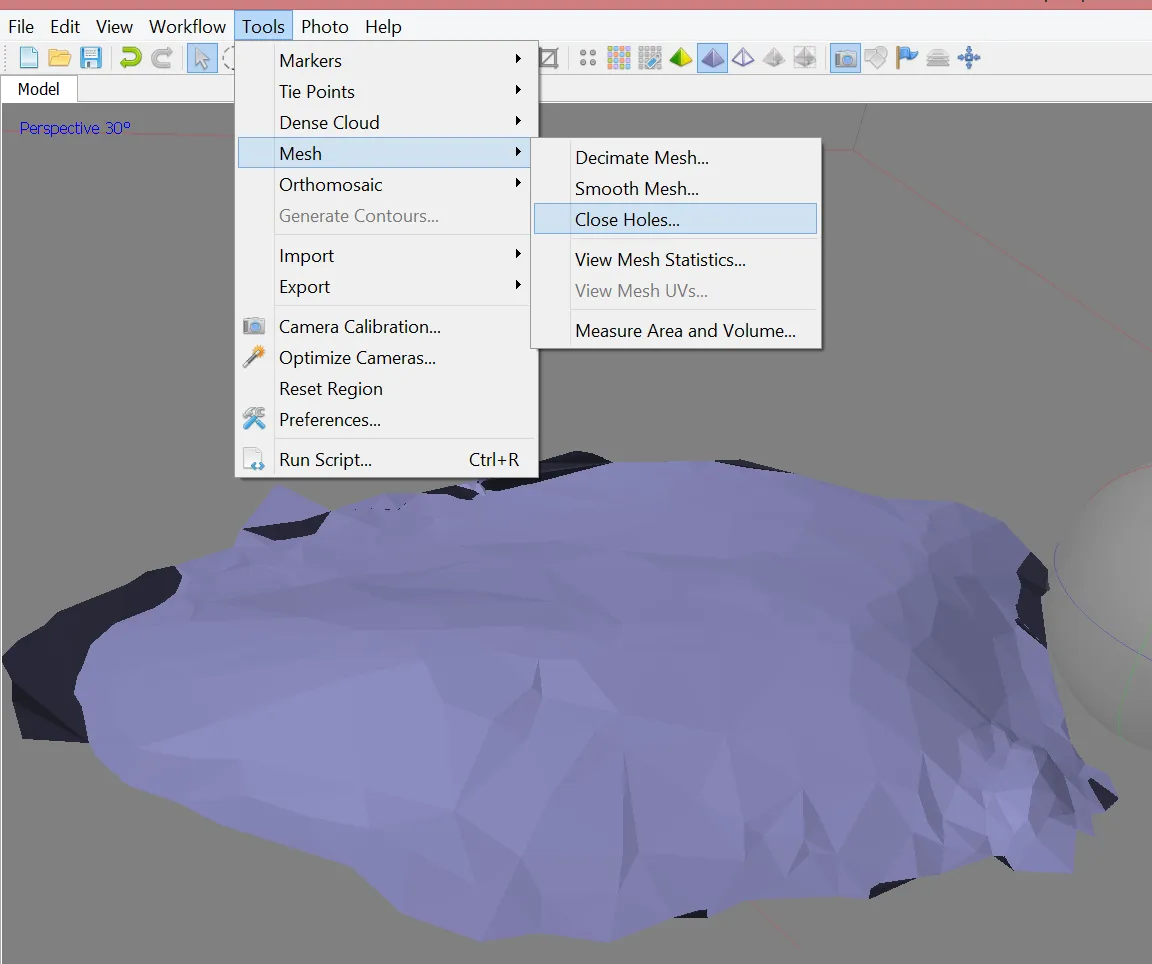Reset the view using the blue arrows icon
Image resolution: width=1152 pixels, height=964 pixels.
[968, 58]
